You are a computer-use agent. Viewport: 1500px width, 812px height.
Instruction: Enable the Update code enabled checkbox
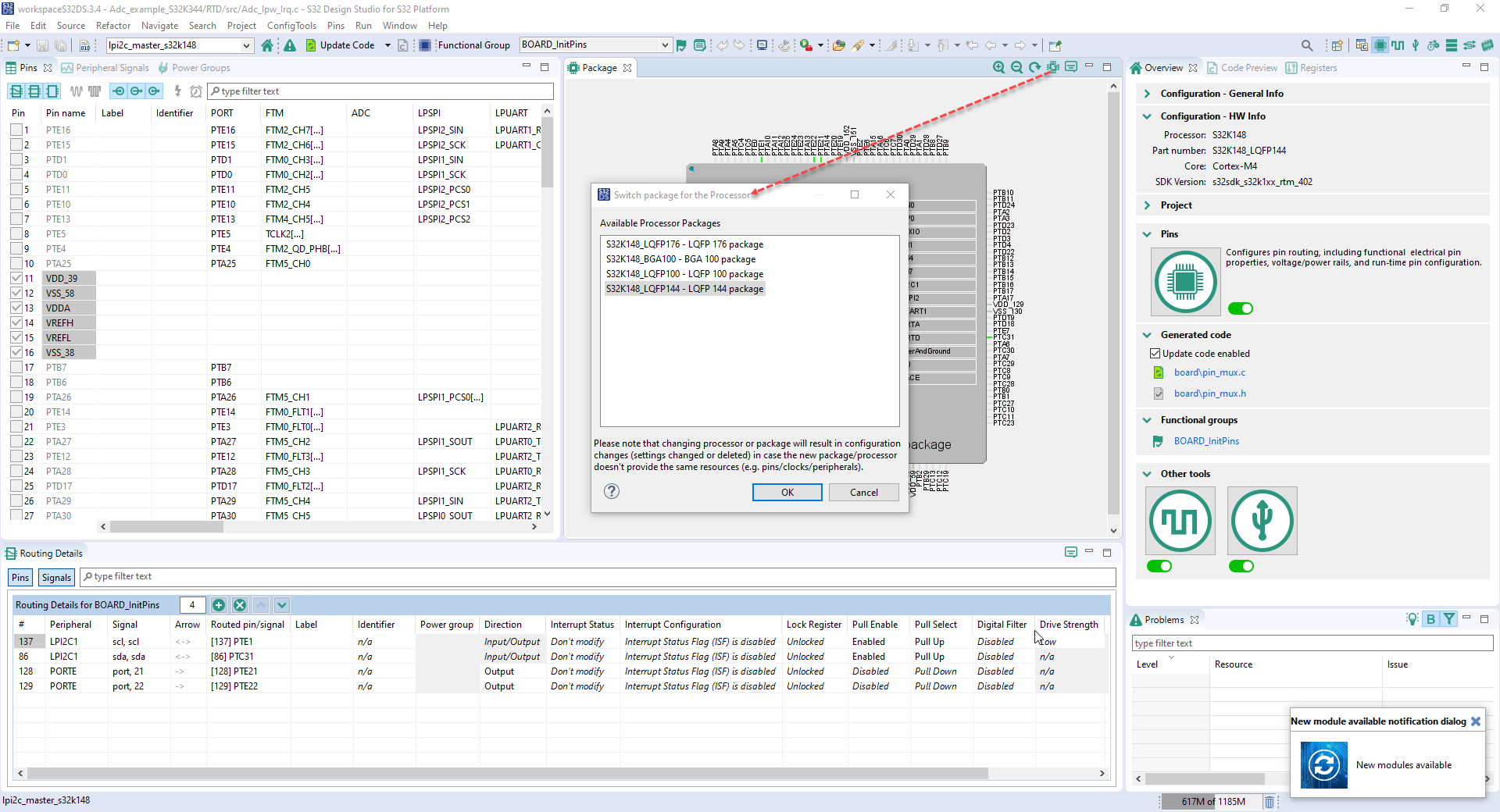1154,353
